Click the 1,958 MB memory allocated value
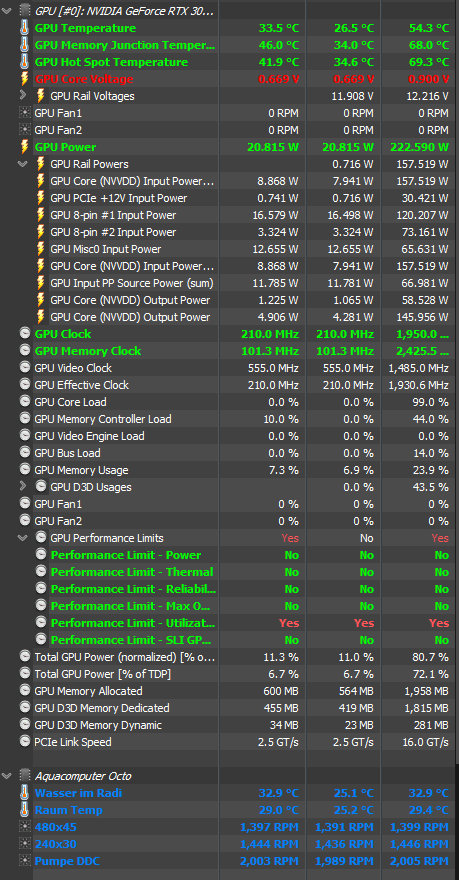The height and width of the screenshot is (880, 459). pyautogui.click(x=426, y=691)
